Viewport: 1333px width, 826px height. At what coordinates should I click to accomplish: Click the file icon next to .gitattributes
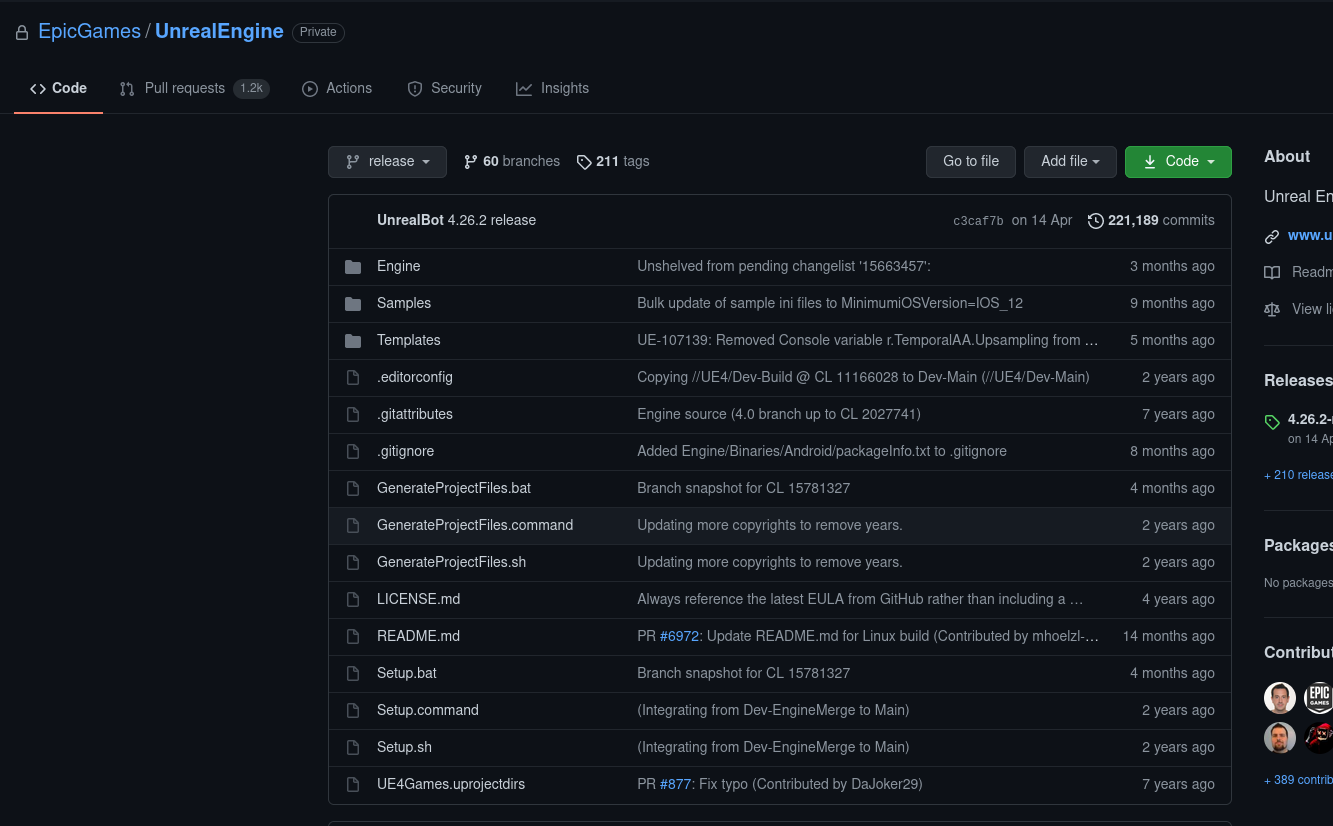pos(353,414)
